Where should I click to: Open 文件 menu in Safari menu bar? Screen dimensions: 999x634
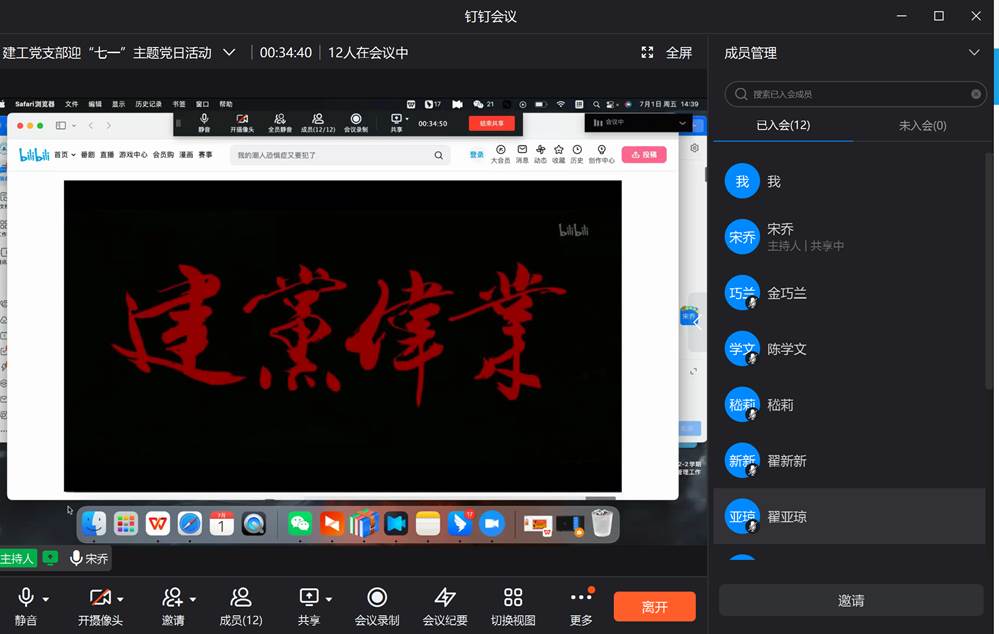(71, 104)
